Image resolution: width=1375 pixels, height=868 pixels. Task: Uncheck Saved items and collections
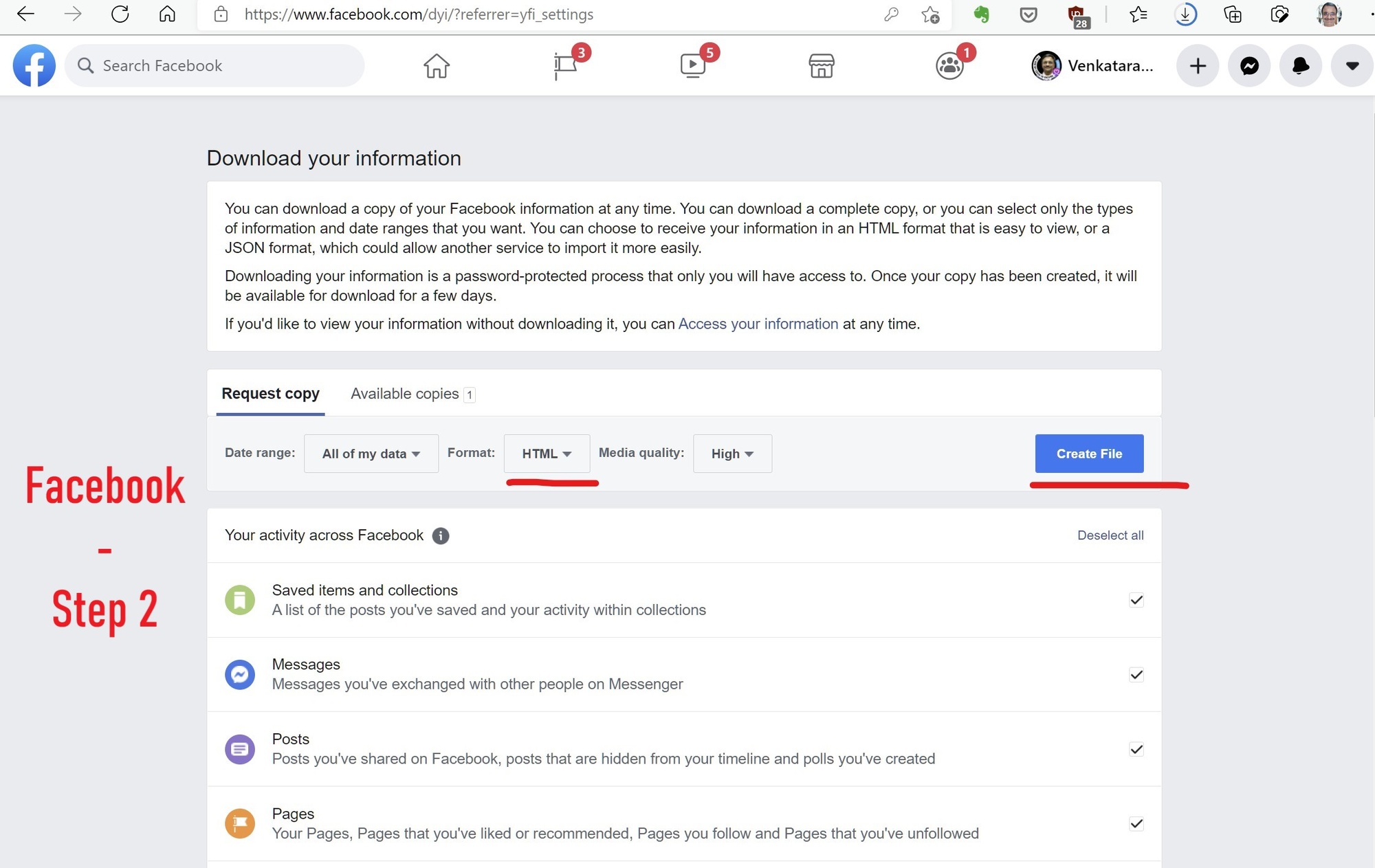pyautogui.click(x=1136, y=599)
